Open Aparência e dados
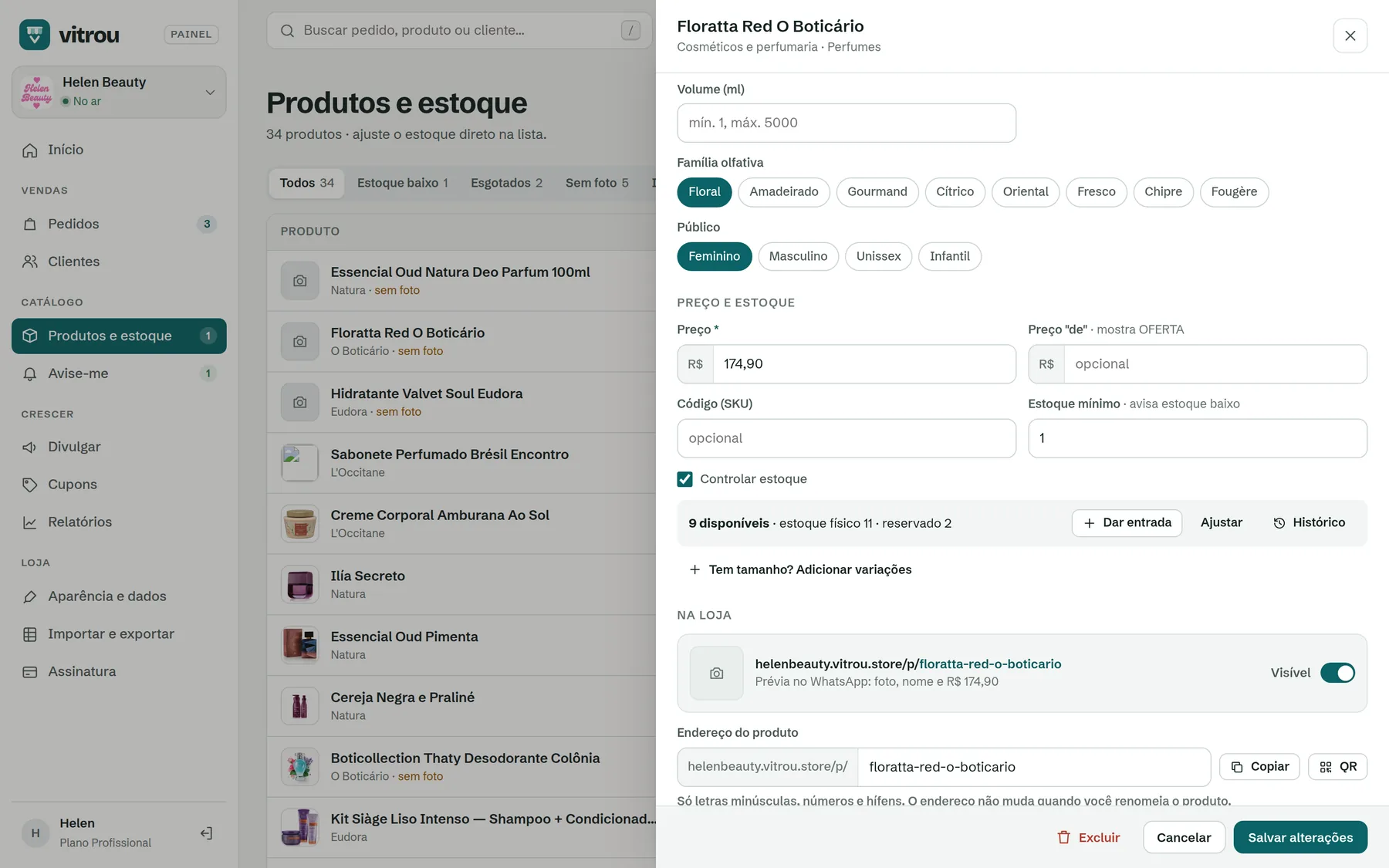 (x=119, y=596)
